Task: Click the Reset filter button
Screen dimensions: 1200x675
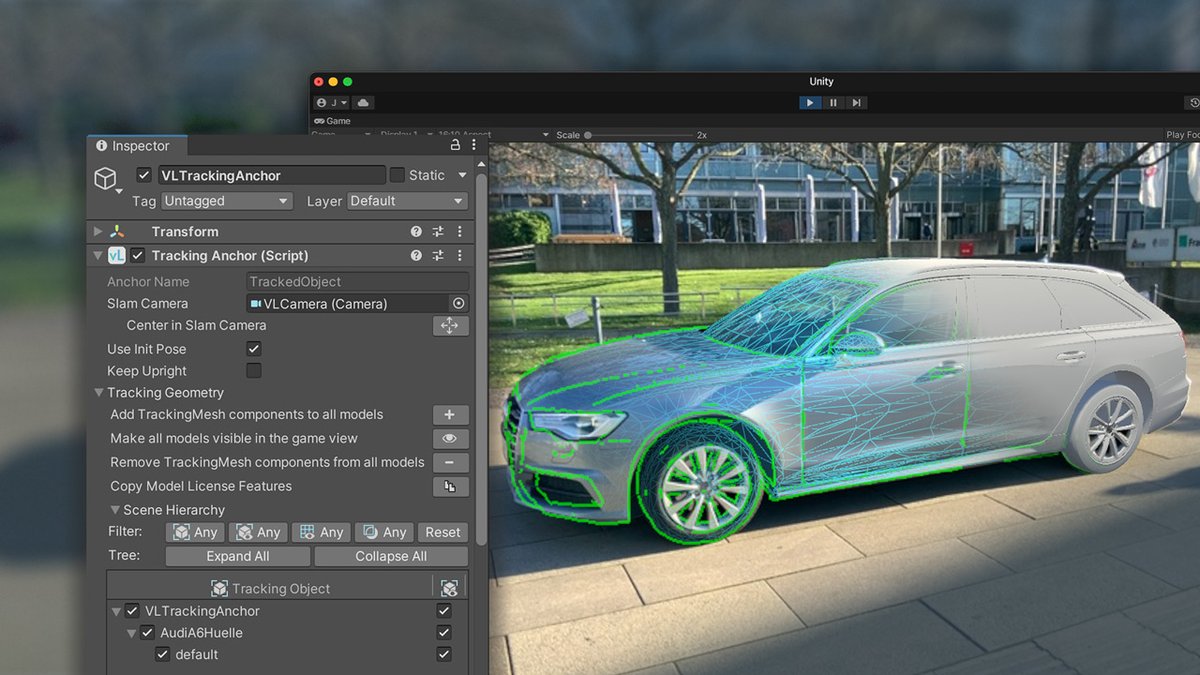Action: [443, 532]
